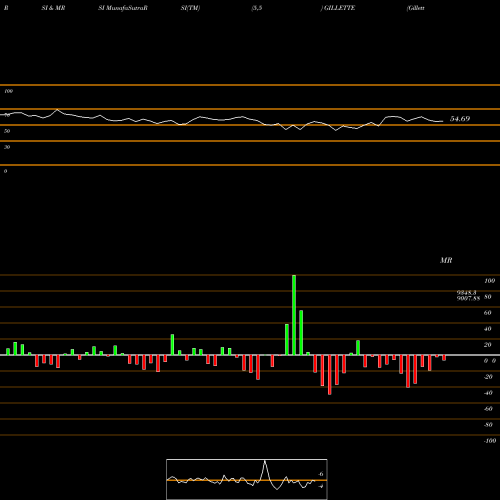Click the MR value 9348.3 label
Viewport: 500px width, 500px height.
tap(466, 292)
